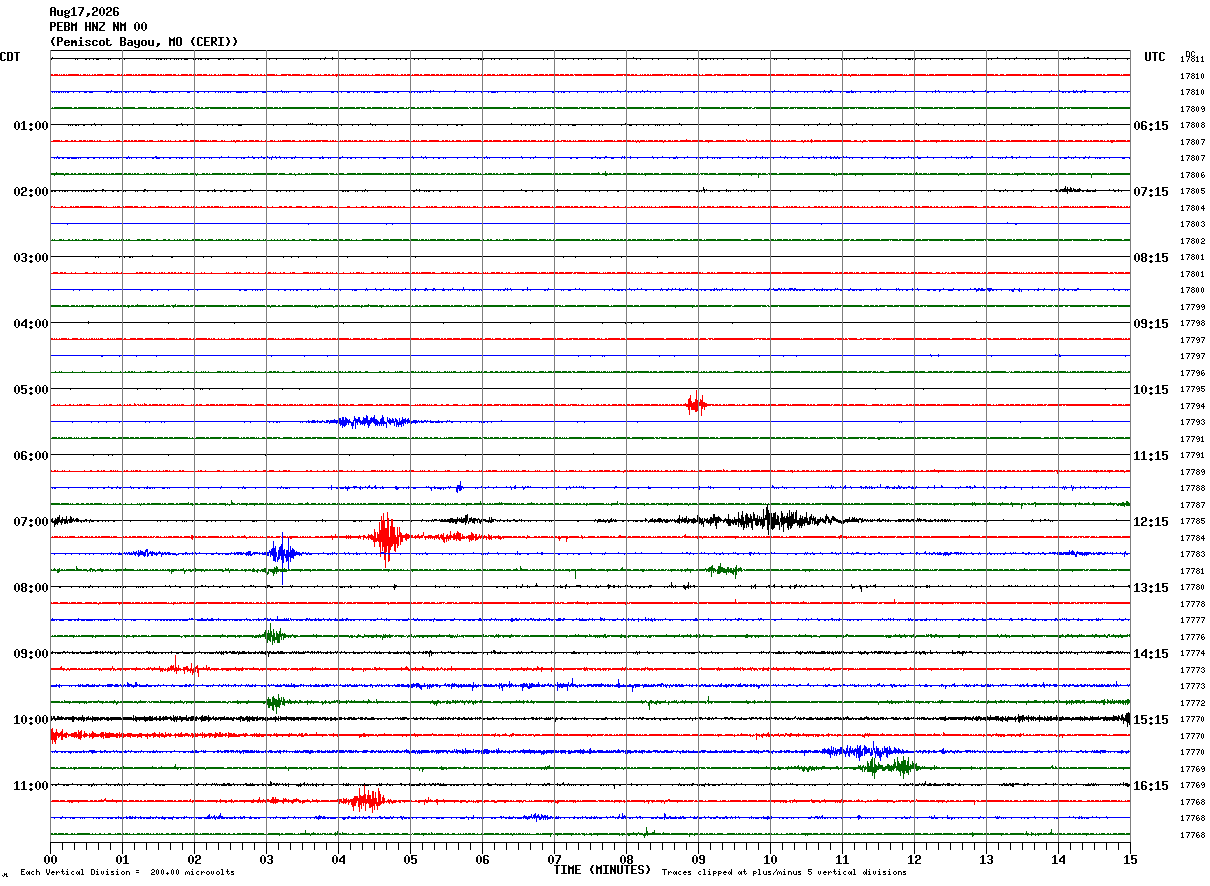This screenshot has height=886, width=1210.
Task: Select the 05:00 CDT hour label
Action: (31, 390)
